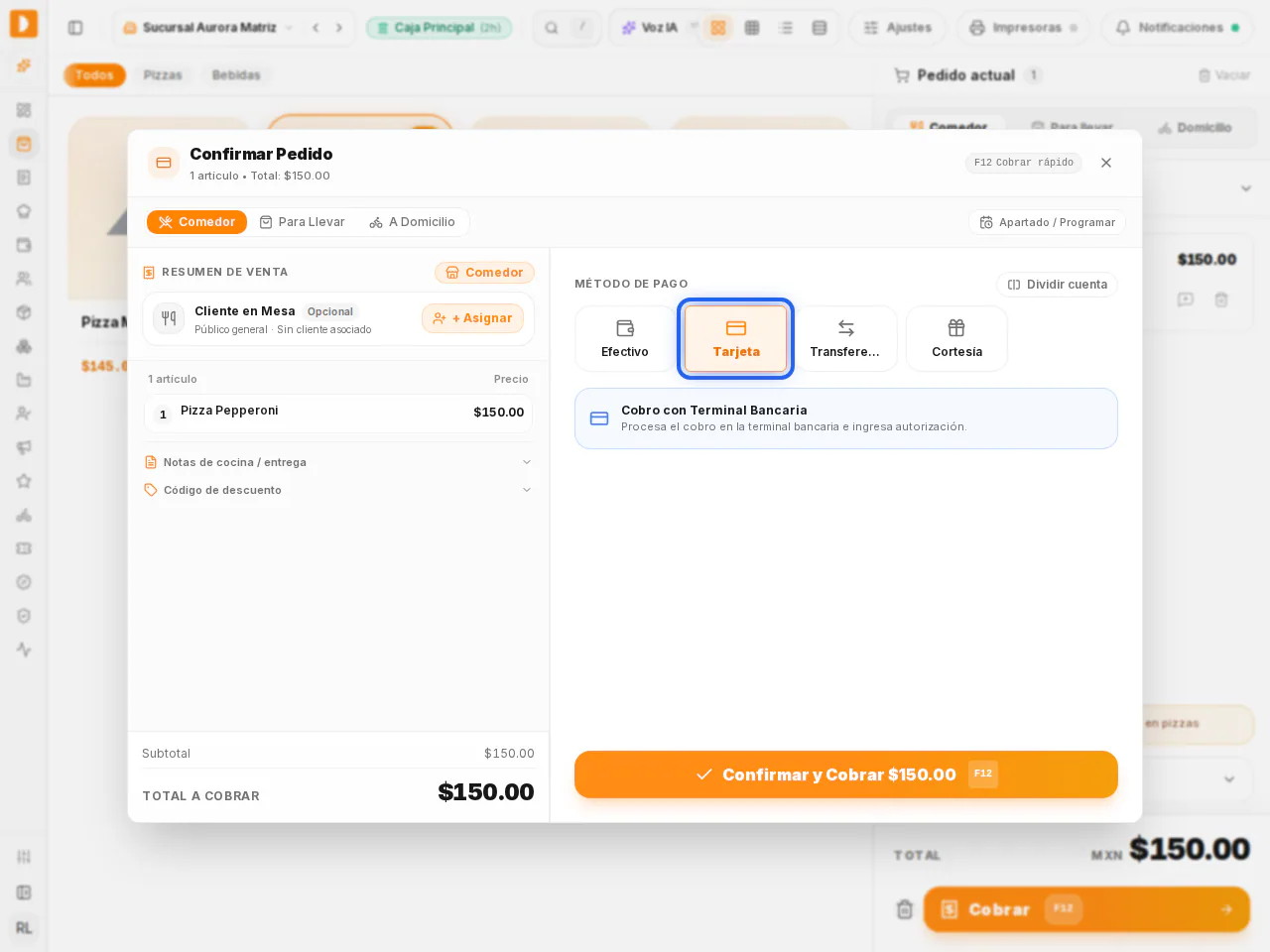Choose Transferencia payment method
Screen dimensions: 1270x952
pos(846,339)
